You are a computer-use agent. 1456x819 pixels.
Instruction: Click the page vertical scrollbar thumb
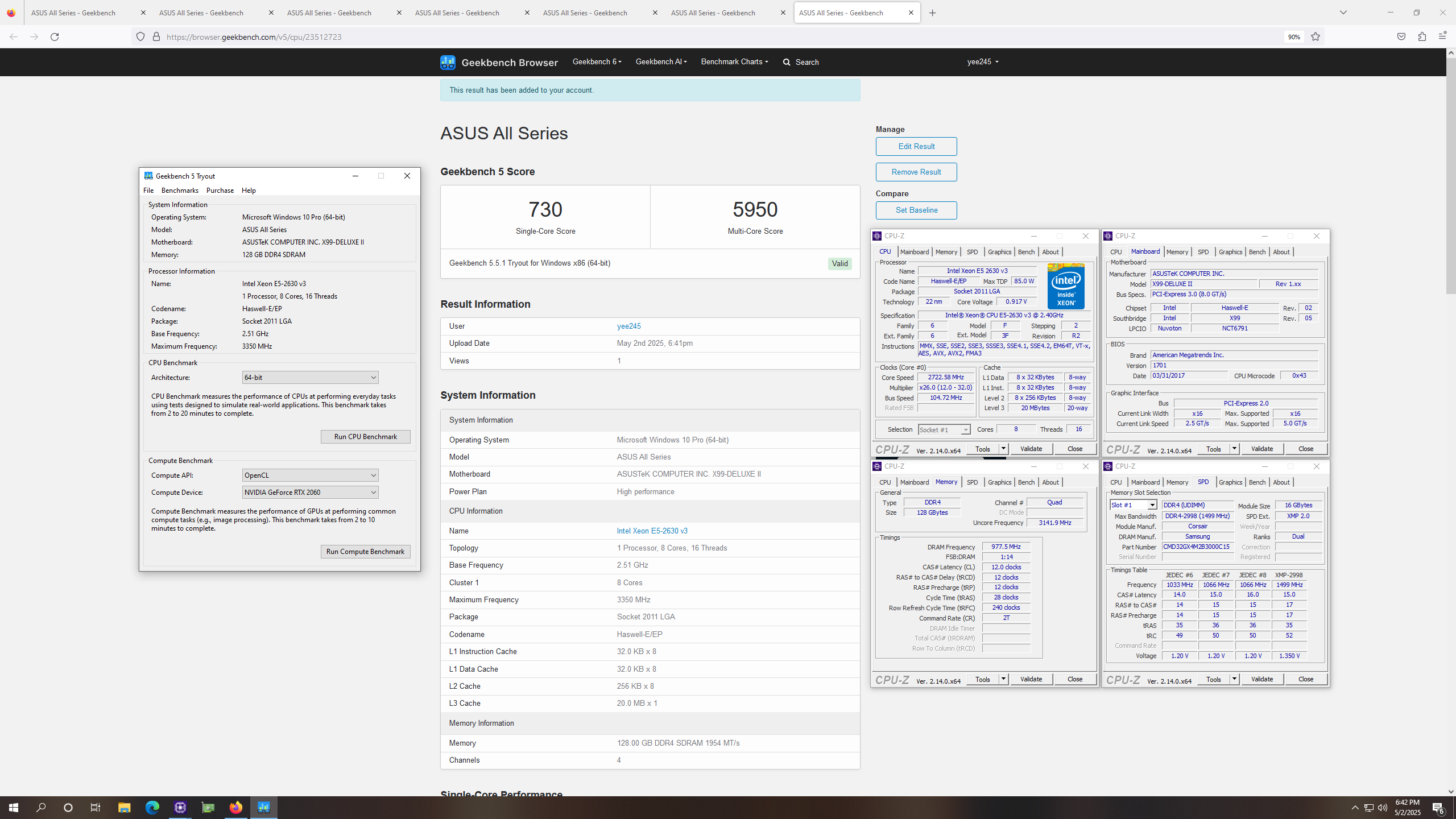(1450, 175)
